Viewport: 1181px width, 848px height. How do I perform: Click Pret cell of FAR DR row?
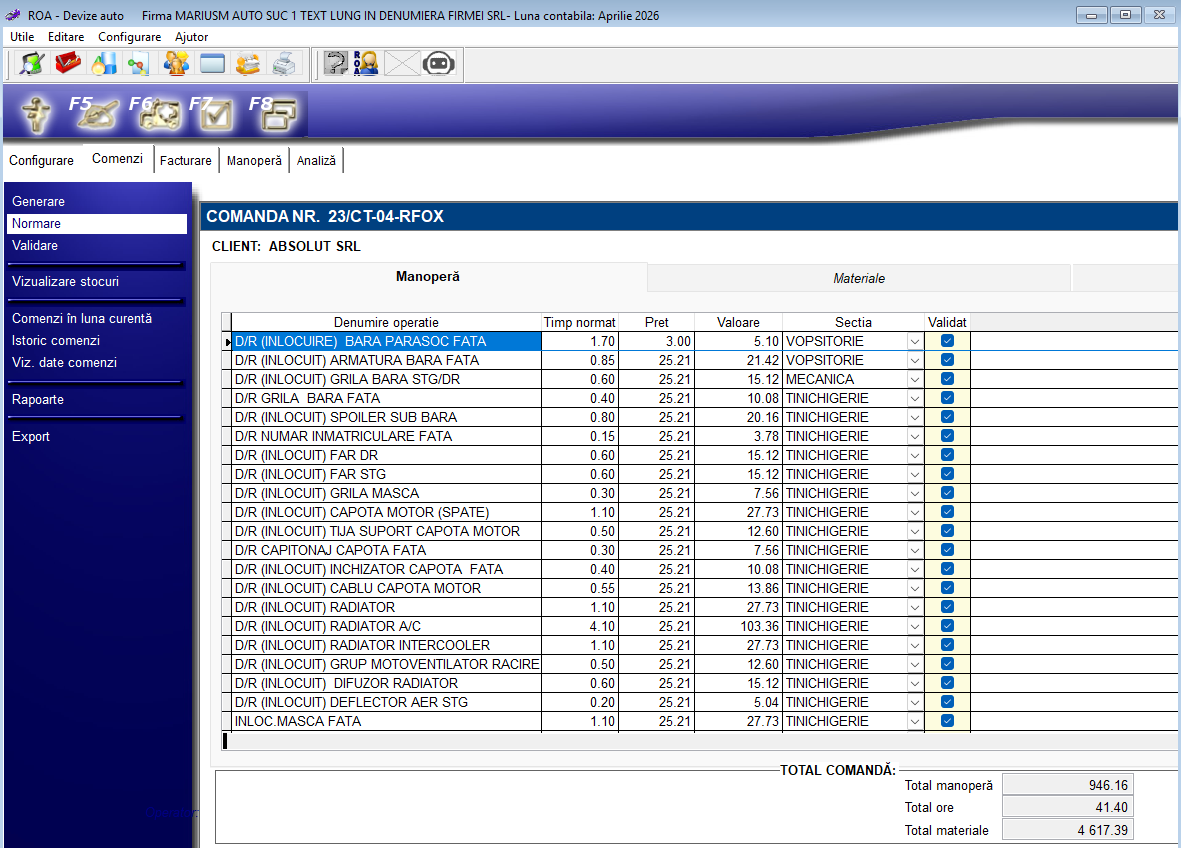point(657,455)
